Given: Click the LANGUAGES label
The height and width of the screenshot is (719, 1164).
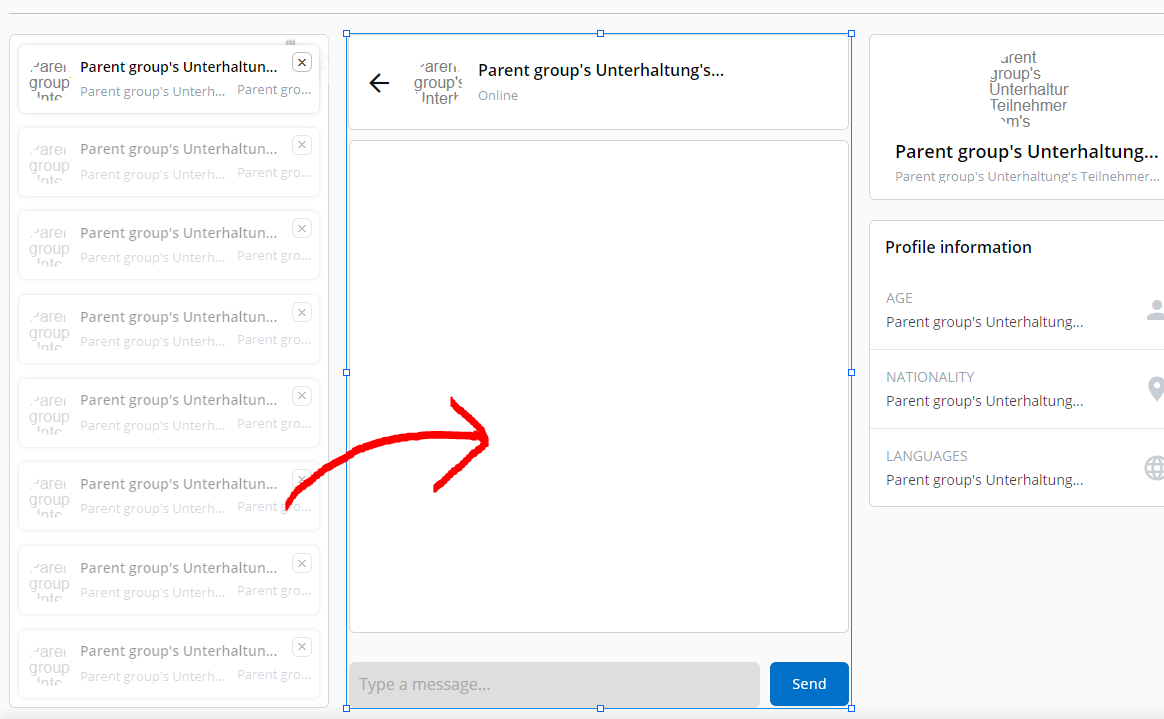Looking at the screenshot, I should (x=926, y=456).
